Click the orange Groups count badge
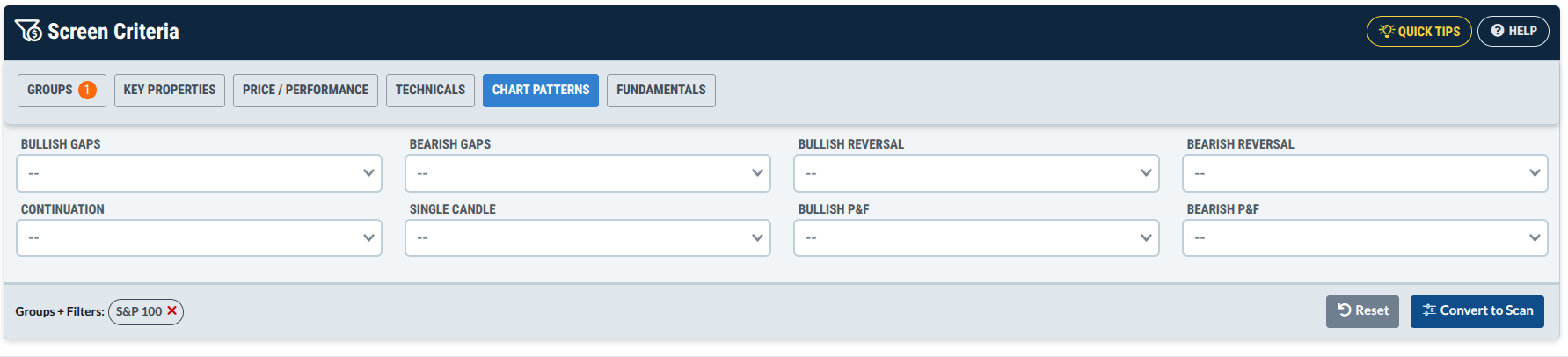This screenshot has width=1568, height=357. (87, 90)
